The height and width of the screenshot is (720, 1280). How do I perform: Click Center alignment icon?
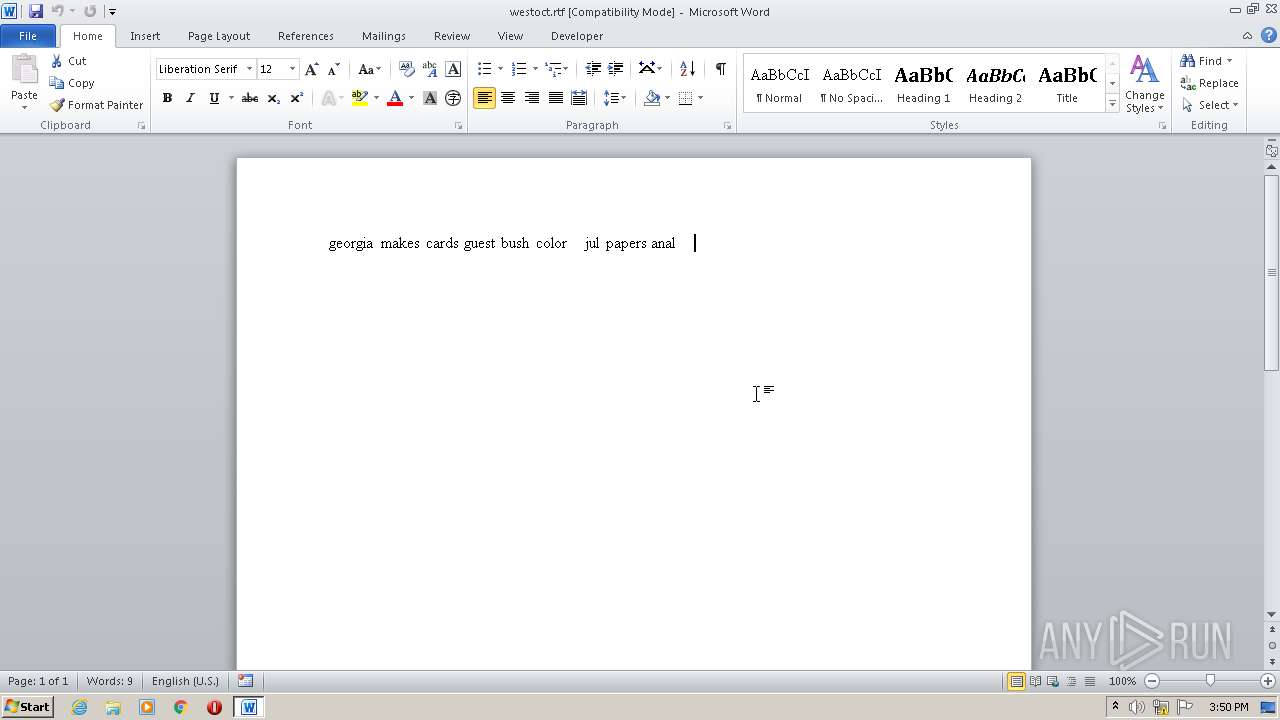[508, 98]
